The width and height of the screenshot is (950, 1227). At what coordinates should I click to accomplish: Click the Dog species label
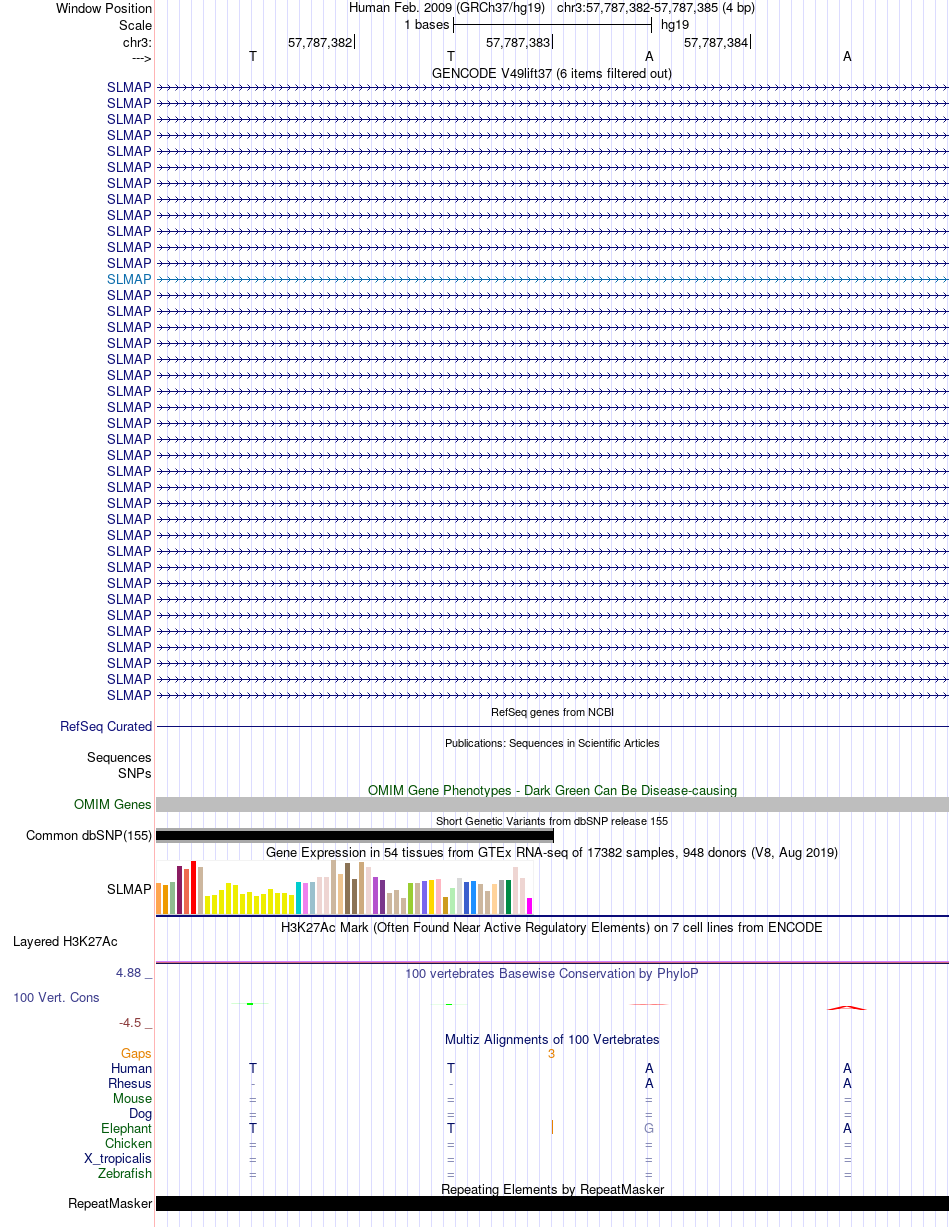click(140, 1113)
